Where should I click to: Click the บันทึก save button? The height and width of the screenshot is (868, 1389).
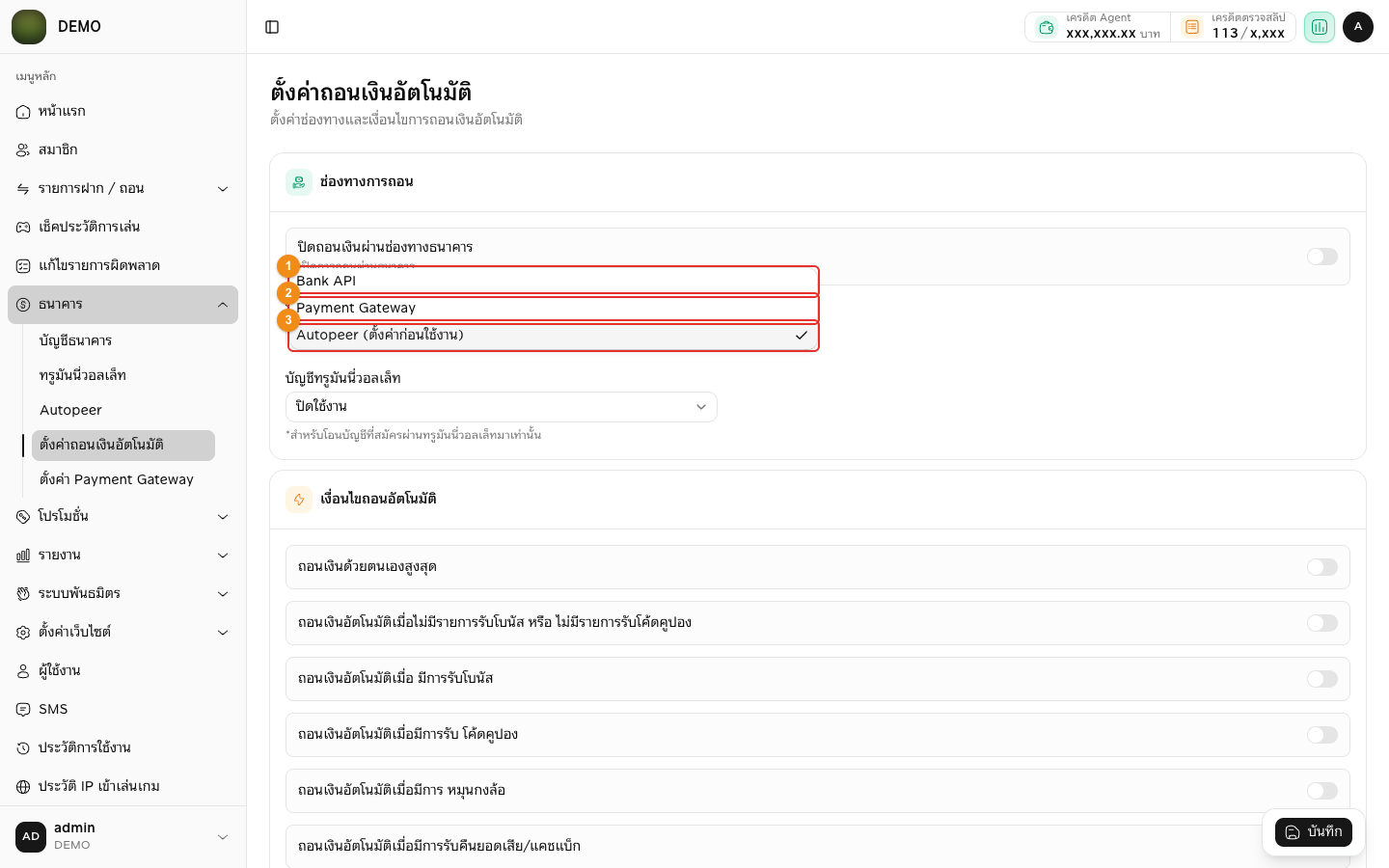tap(1313, 832)
